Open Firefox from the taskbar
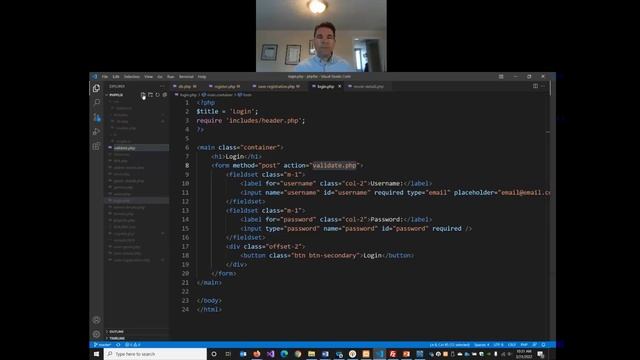The height and width of the screenshot is (360, 640). coord(257,354)
